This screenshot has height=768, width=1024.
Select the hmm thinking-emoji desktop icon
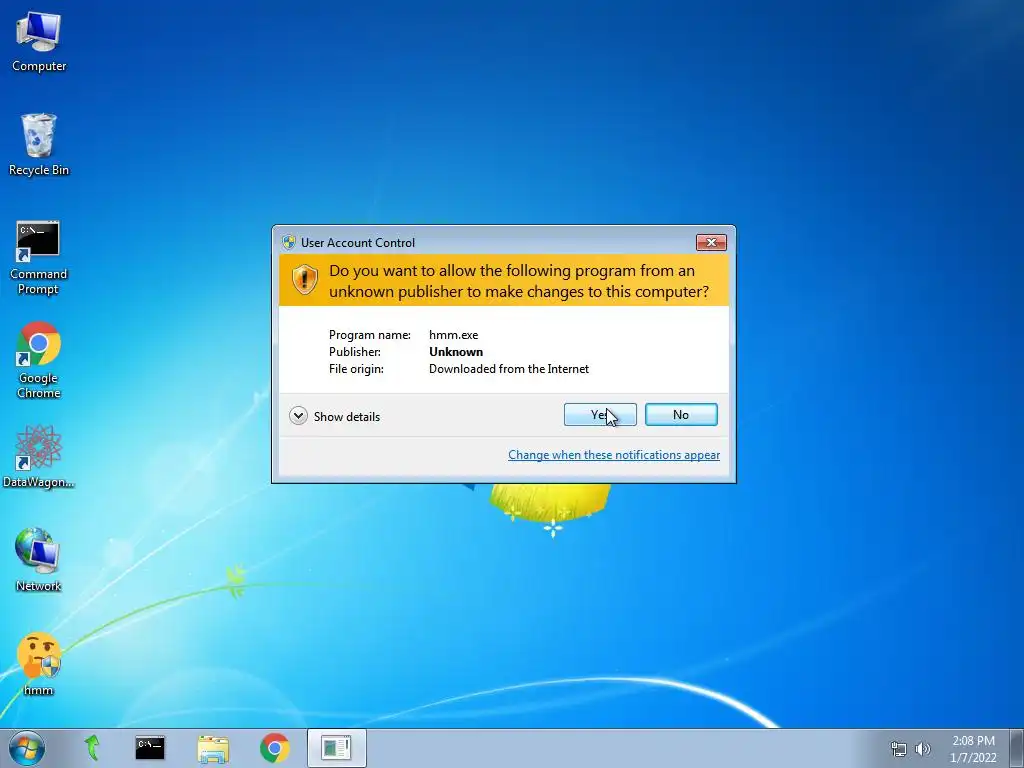pos(39,664)
